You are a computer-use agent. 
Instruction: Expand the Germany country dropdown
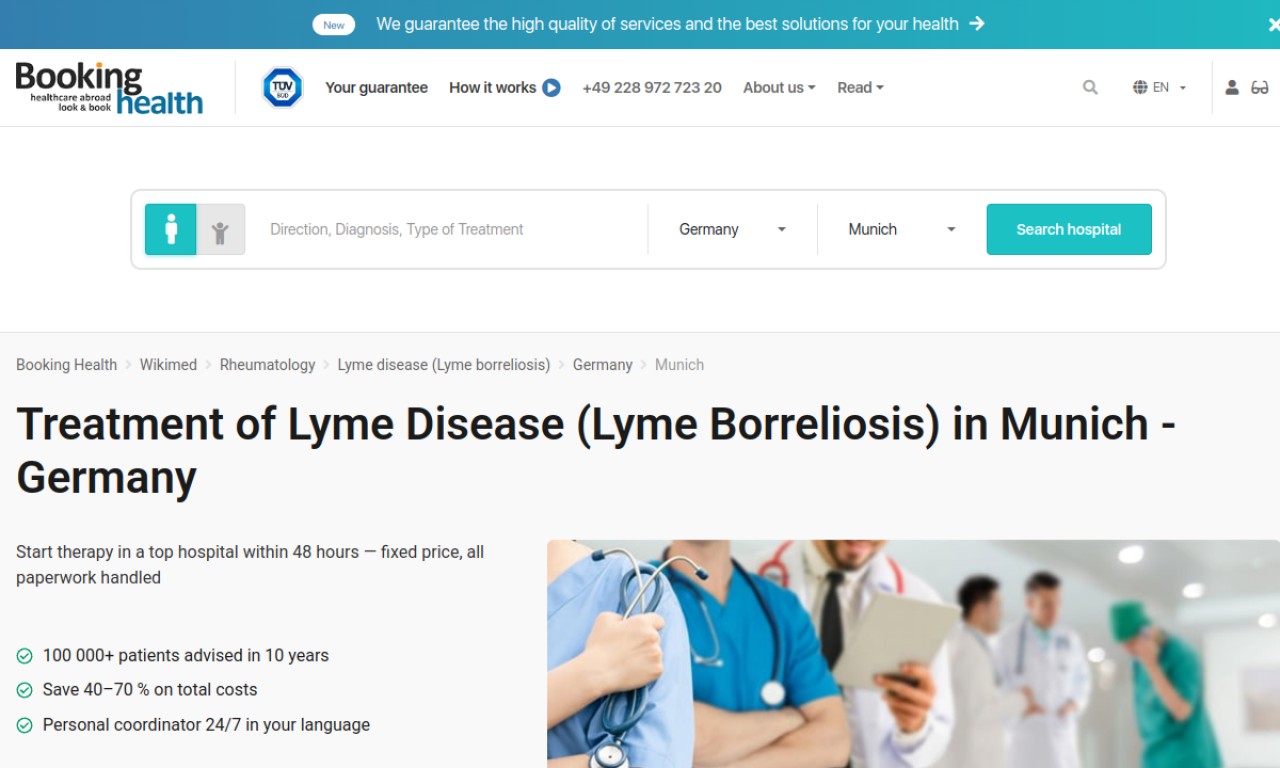click(732, 229)
